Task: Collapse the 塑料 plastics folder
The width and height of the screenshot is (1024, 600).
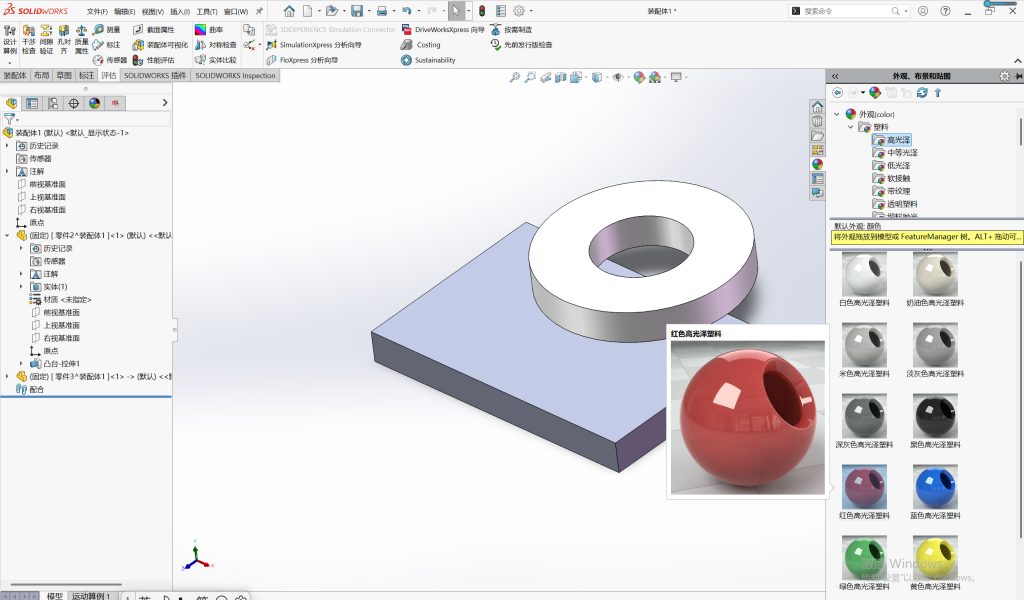Action: pos(850,127)
